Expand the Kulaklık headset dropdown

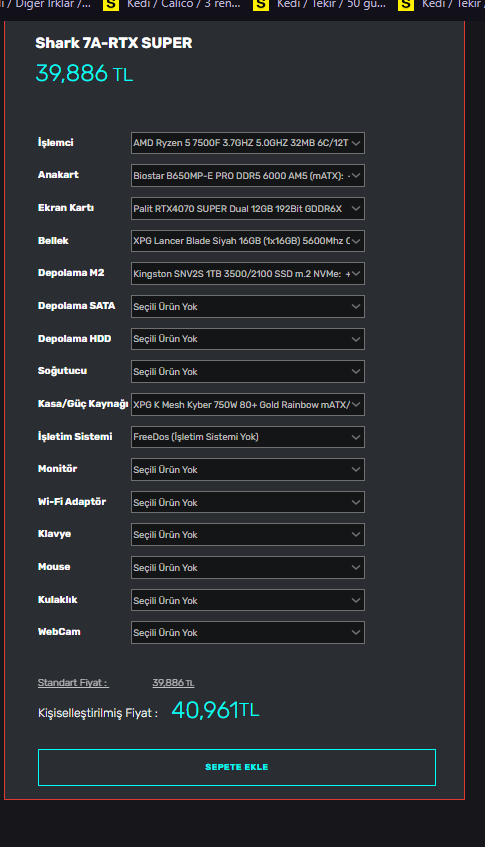coord(247,600)
